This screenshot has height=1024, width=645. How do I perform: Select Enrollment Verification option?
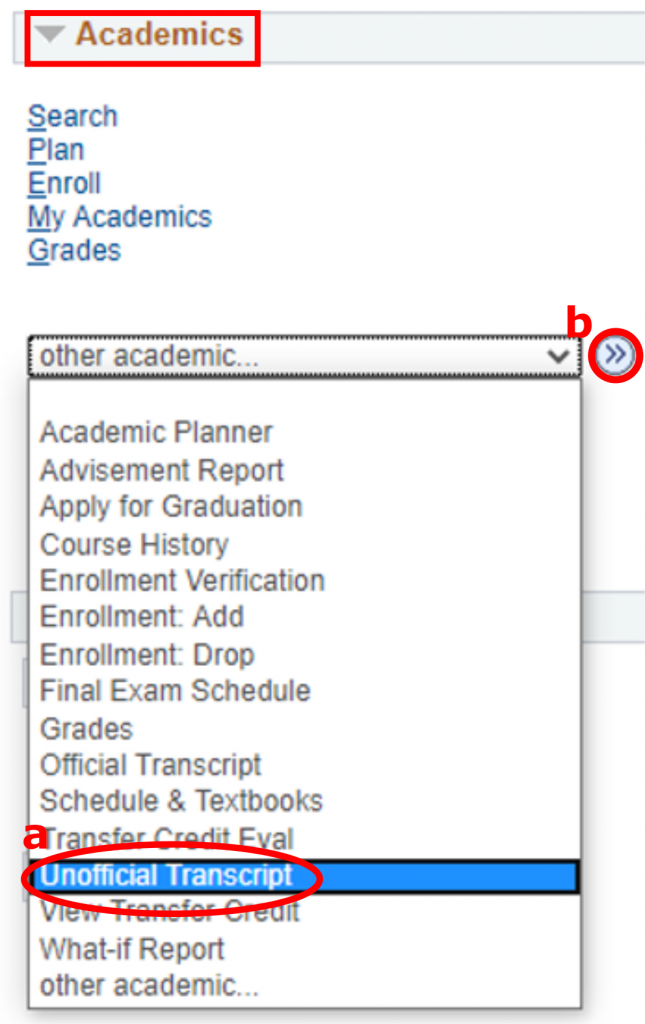[x=182, y=581]
